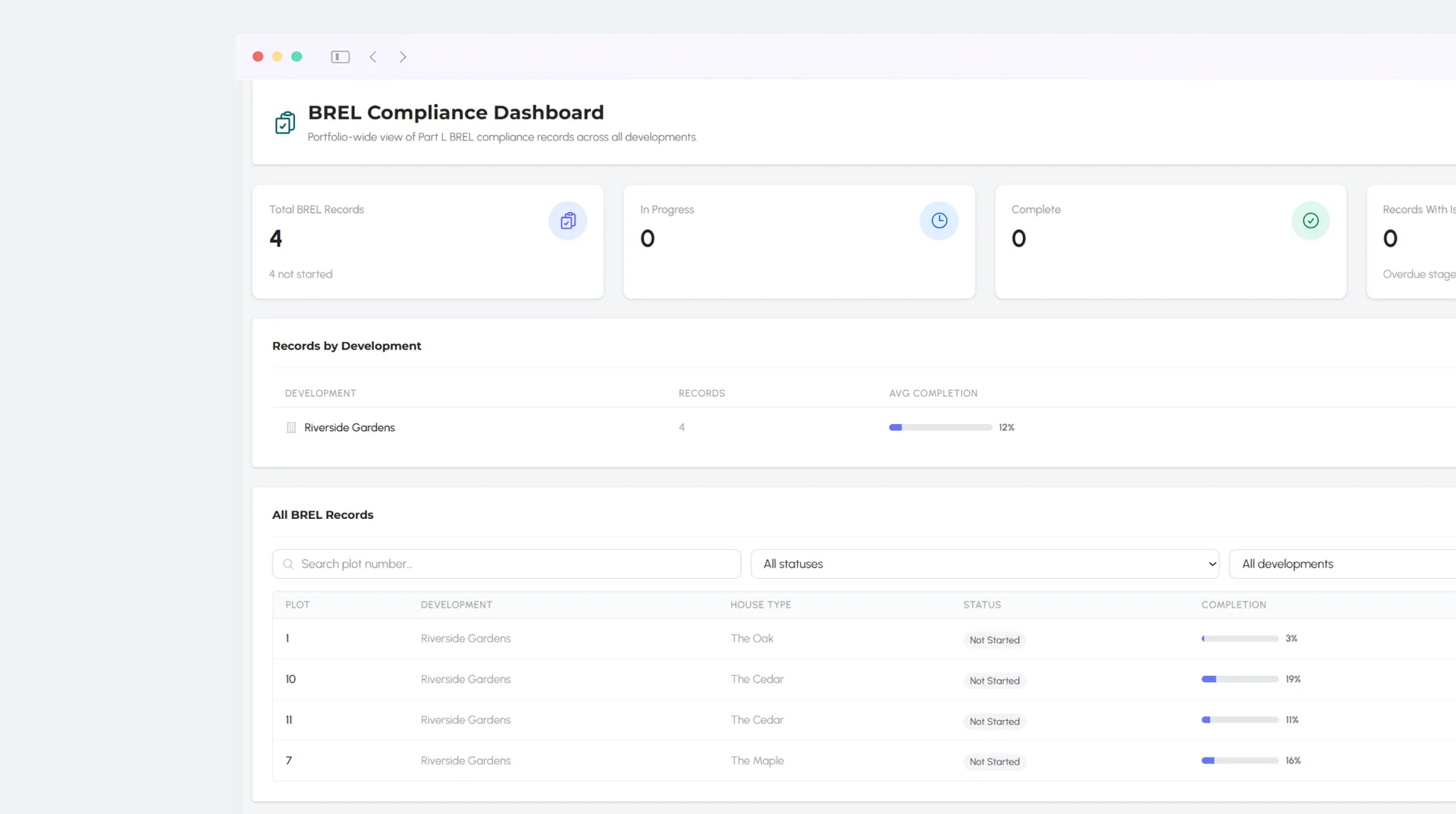The image size is (1456, 814).
Task: Click Riverside Gardens in plot 1 row
Action: 466,639
